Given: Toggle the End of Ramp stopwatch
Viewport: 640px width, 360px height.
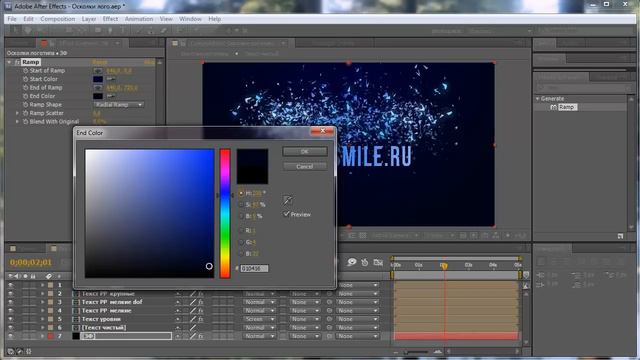Looking at the screenshot, I should pos(26,88).
